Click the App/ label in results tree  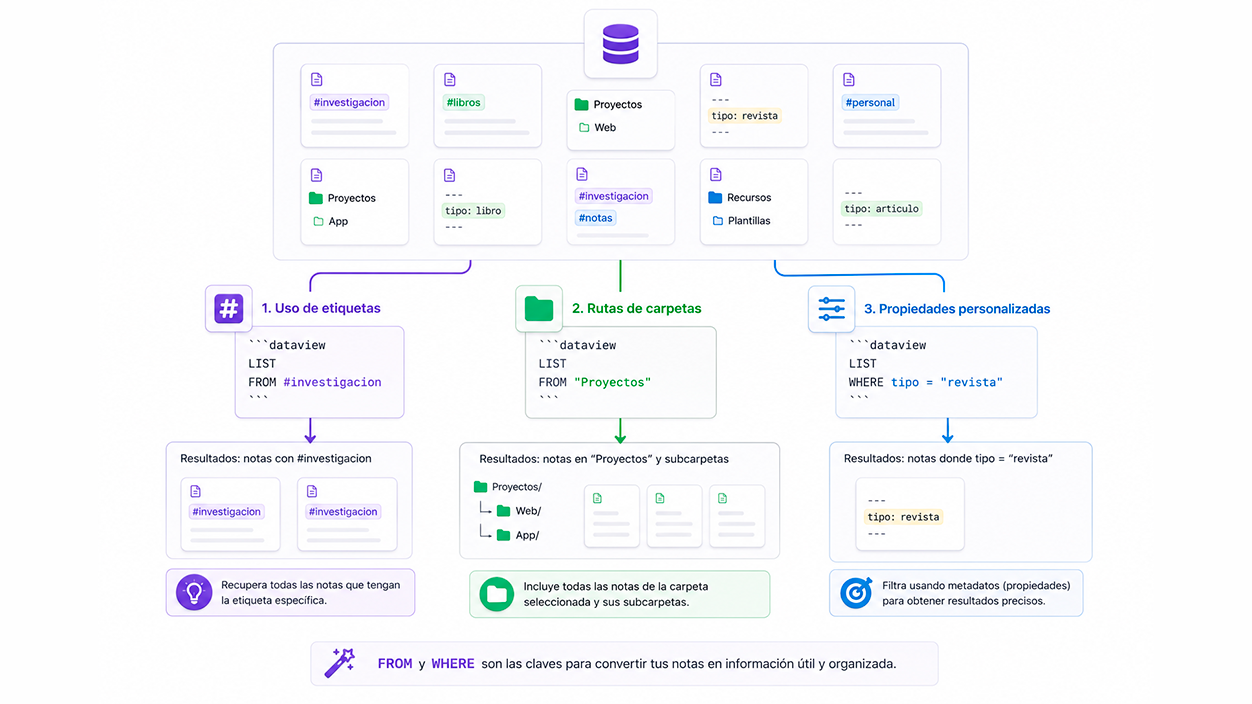click(x=527, y=535)
